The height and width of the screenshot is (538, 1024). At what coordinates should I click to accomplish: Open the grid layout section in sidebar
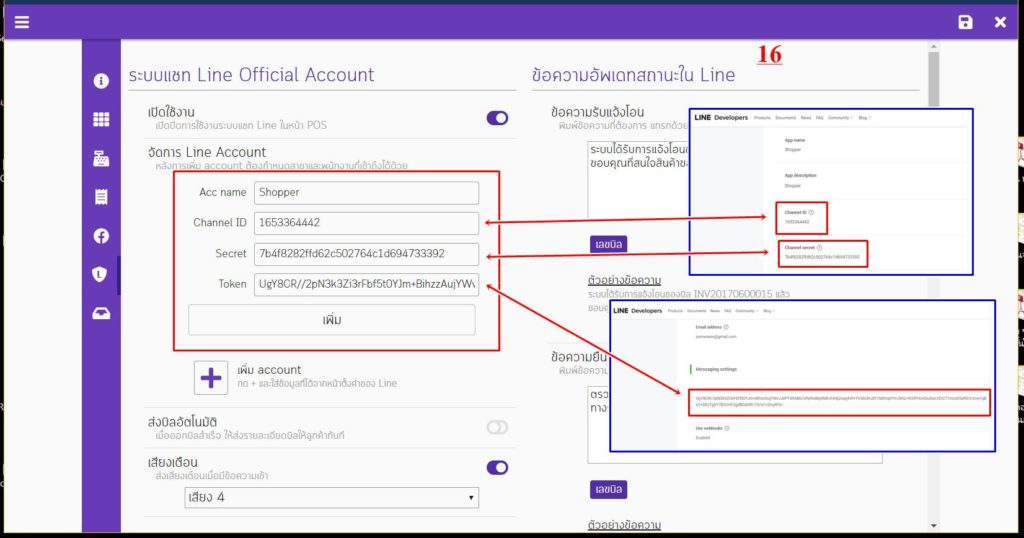(x=101, y=119)
